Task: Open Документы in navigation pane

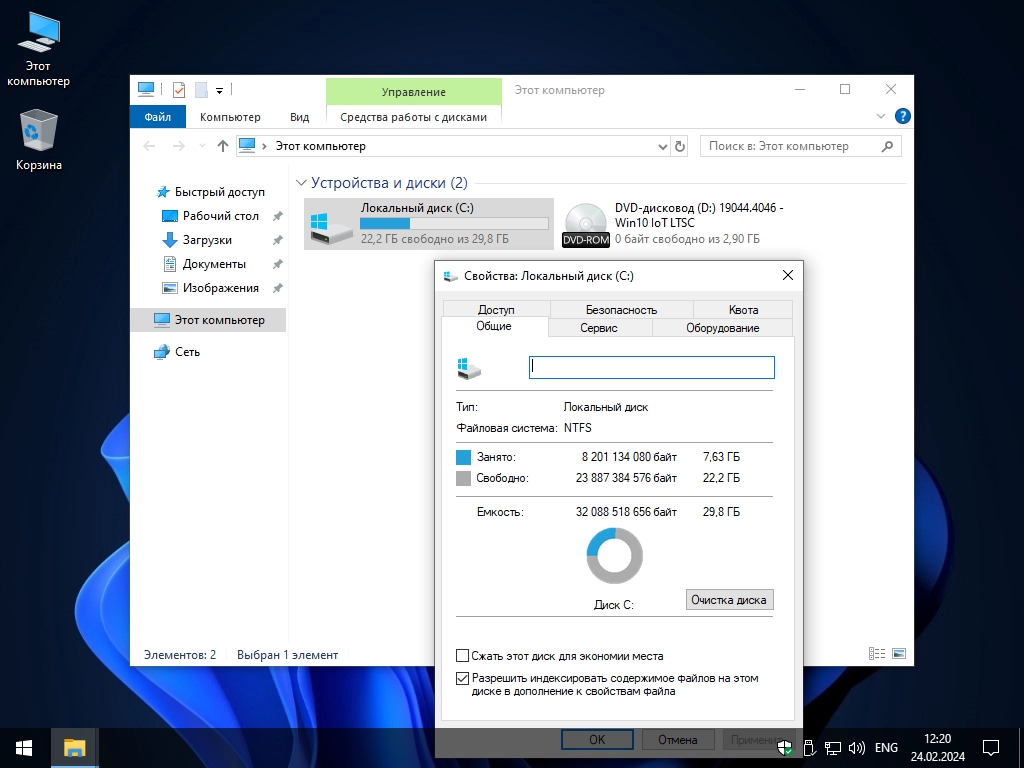Action: point(214,264)
